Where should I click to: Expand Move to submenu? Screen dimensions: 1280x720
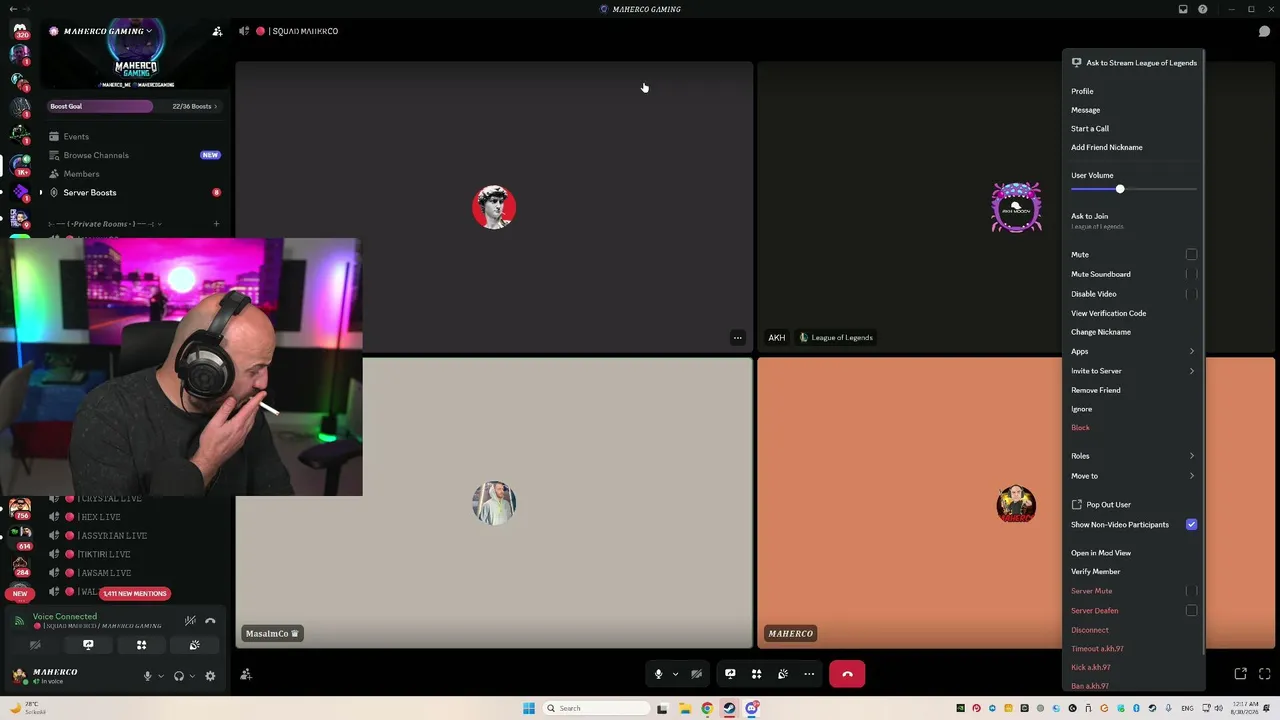coord(1133,476)
